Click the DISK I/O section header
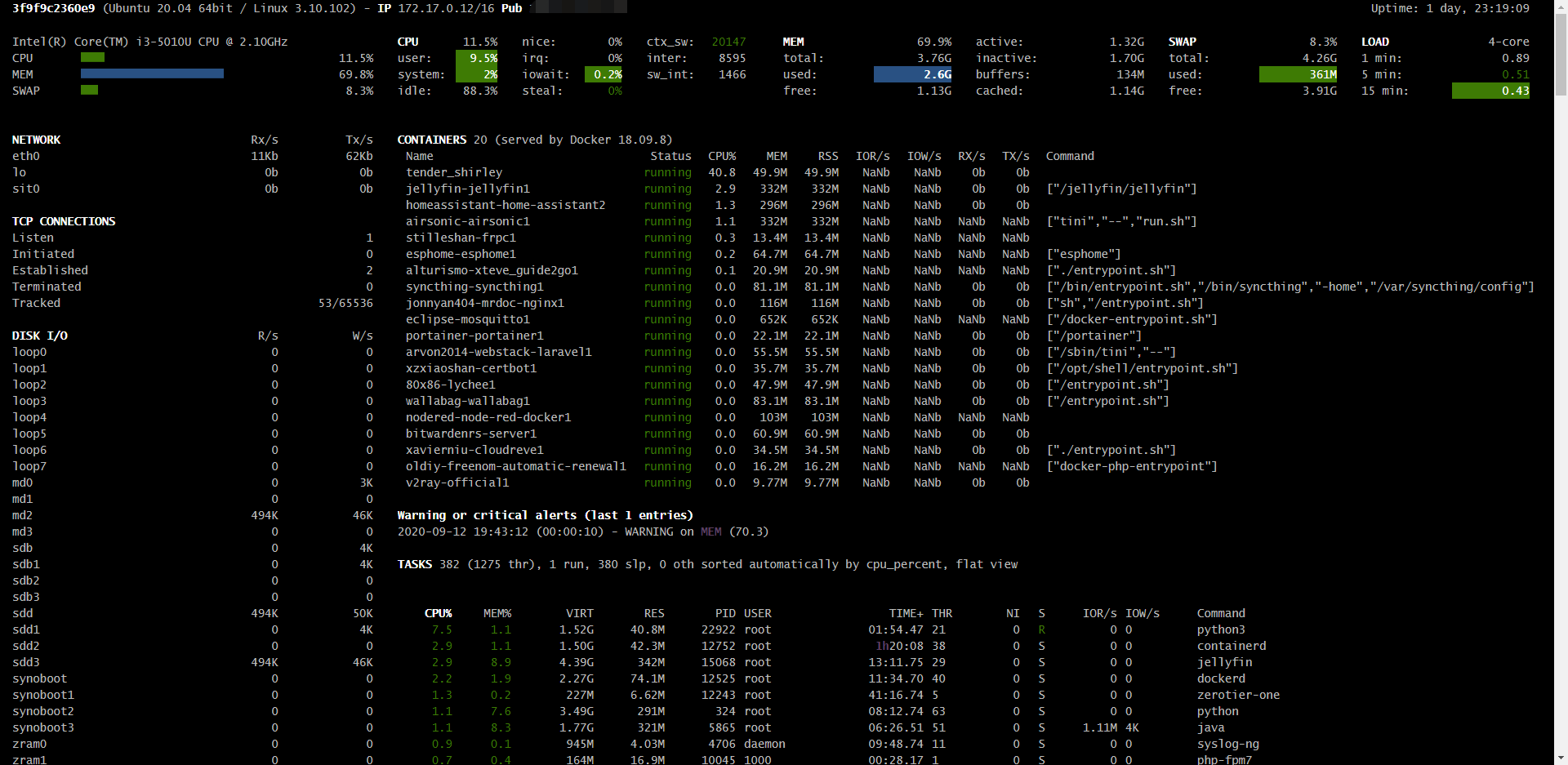 pyautogui.click(x=39, y=336)
